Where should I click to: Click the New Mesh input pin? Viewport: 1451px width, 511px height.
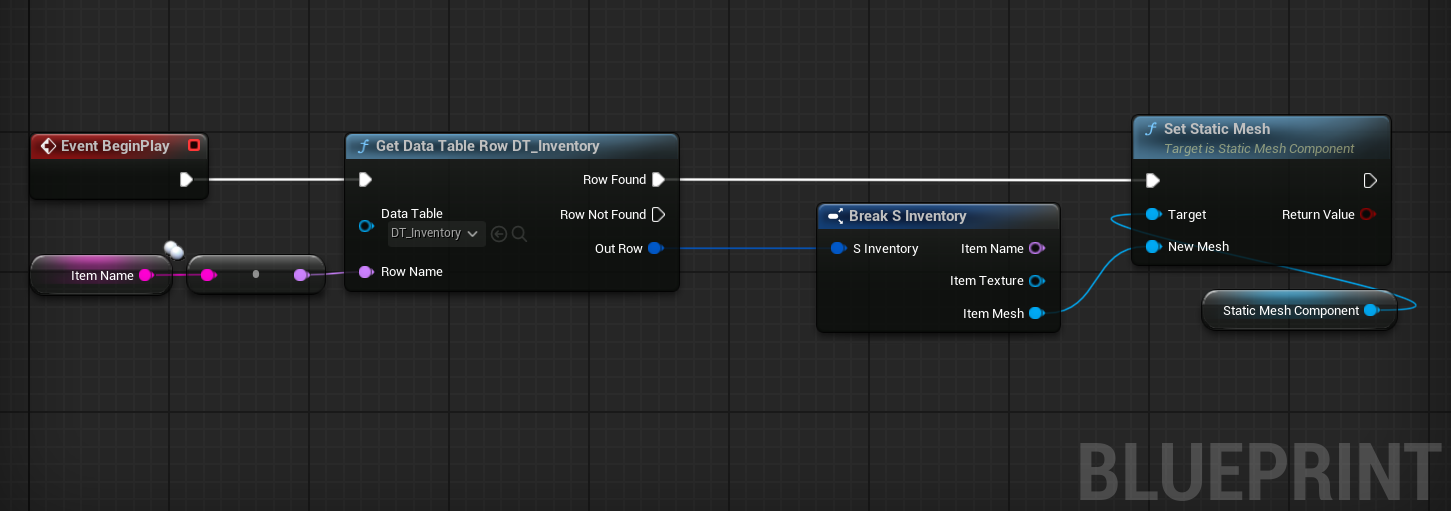[x=1152, y=246]
